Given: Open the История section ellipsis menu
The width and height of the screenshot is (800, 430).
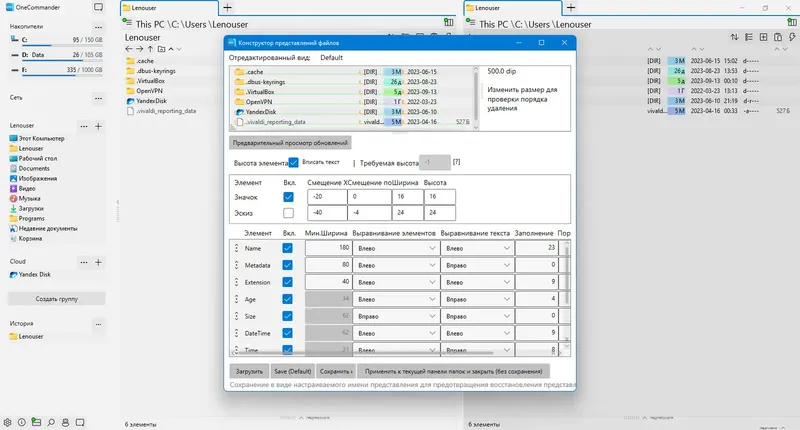Looking at the screenshot, I should coord(98,324).
